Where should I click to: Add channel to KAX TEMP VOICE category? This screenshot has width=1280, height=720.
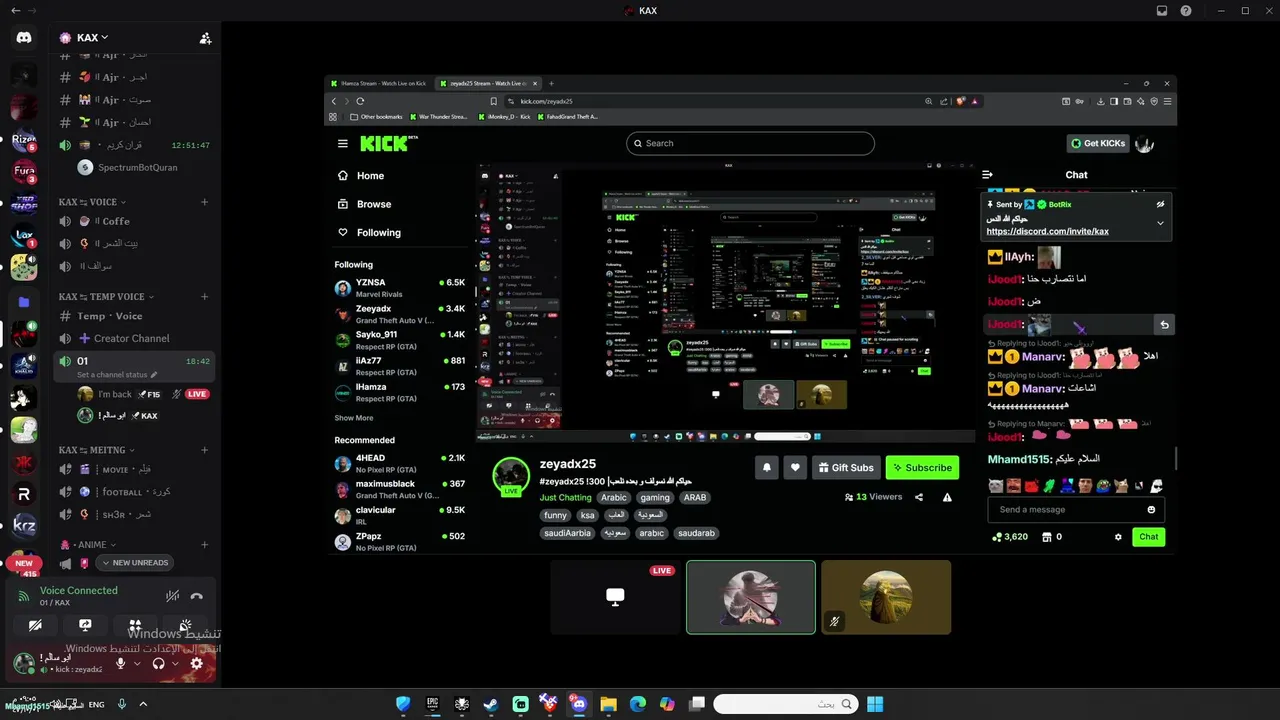point(204,297)
